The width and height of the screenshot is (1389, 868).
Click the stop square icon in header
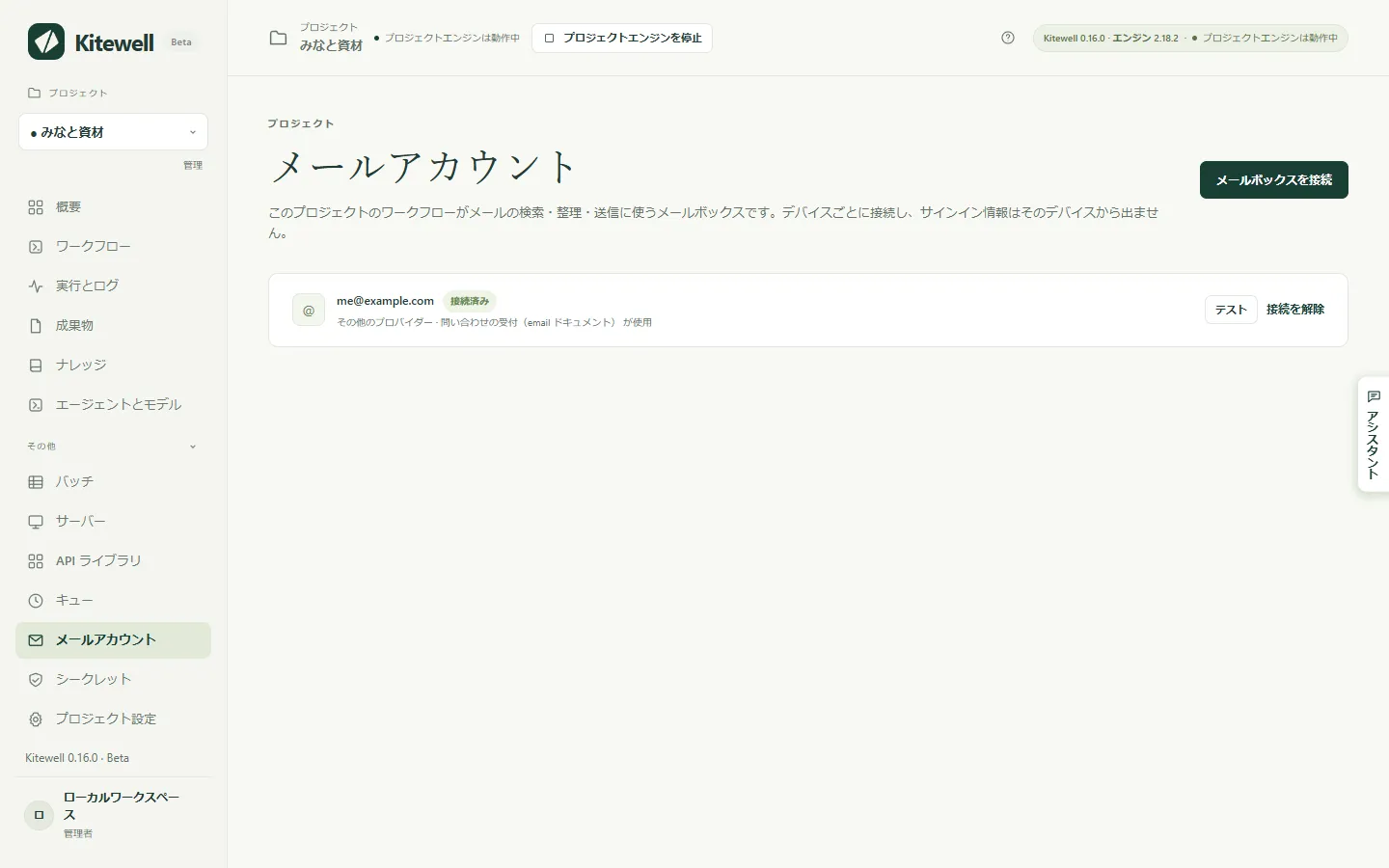coord(549,39)
